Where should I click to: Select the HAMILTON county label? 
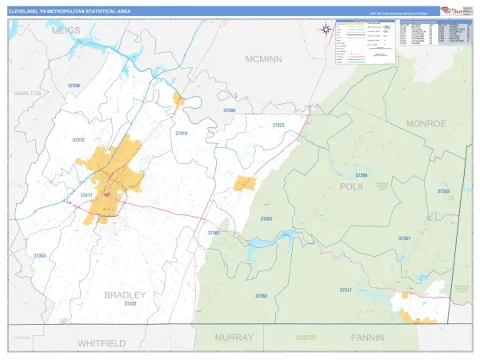[27, 93]
